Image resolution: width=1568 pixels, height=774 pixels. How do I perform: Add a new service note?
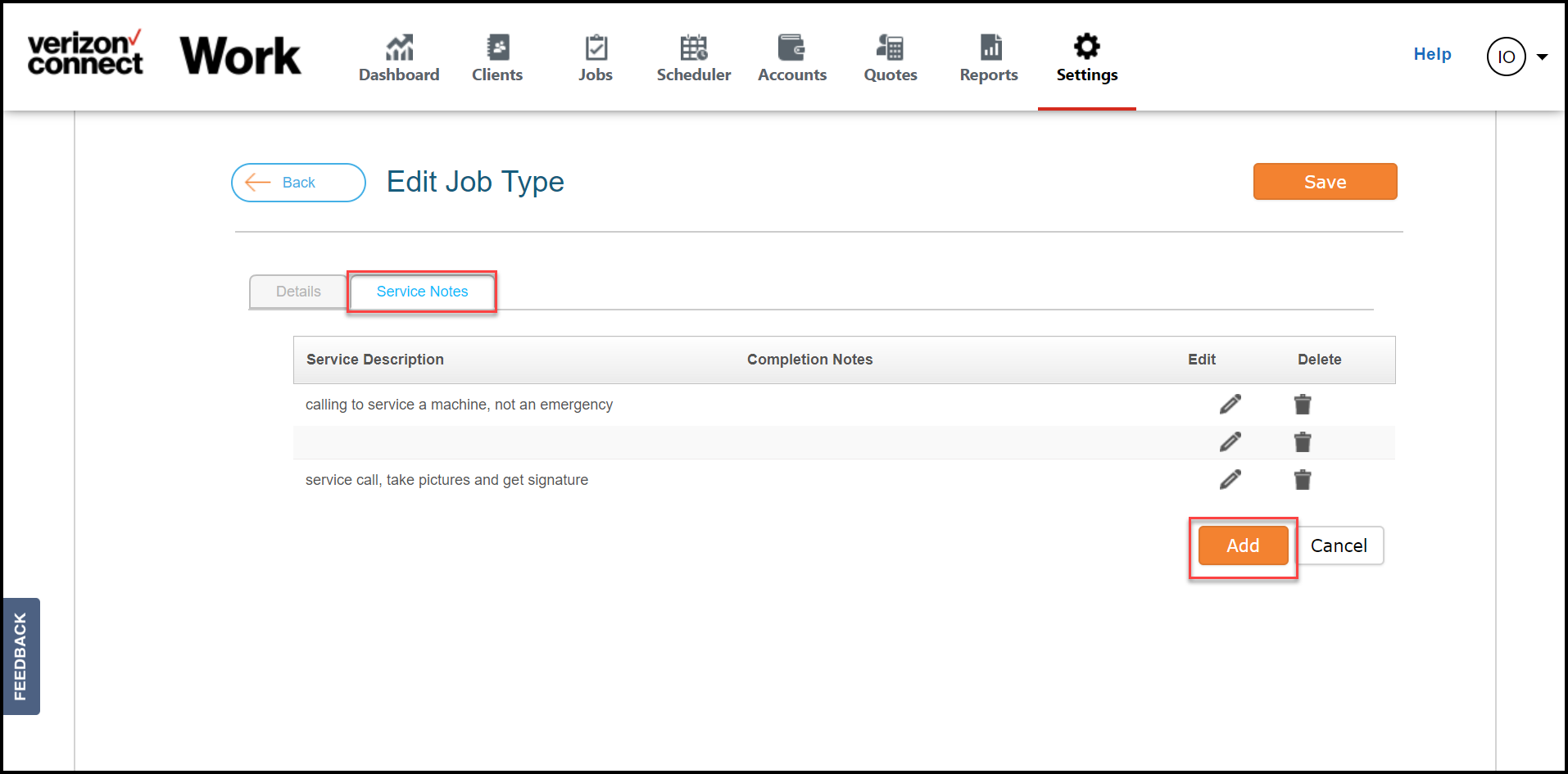click(1243, 545)
